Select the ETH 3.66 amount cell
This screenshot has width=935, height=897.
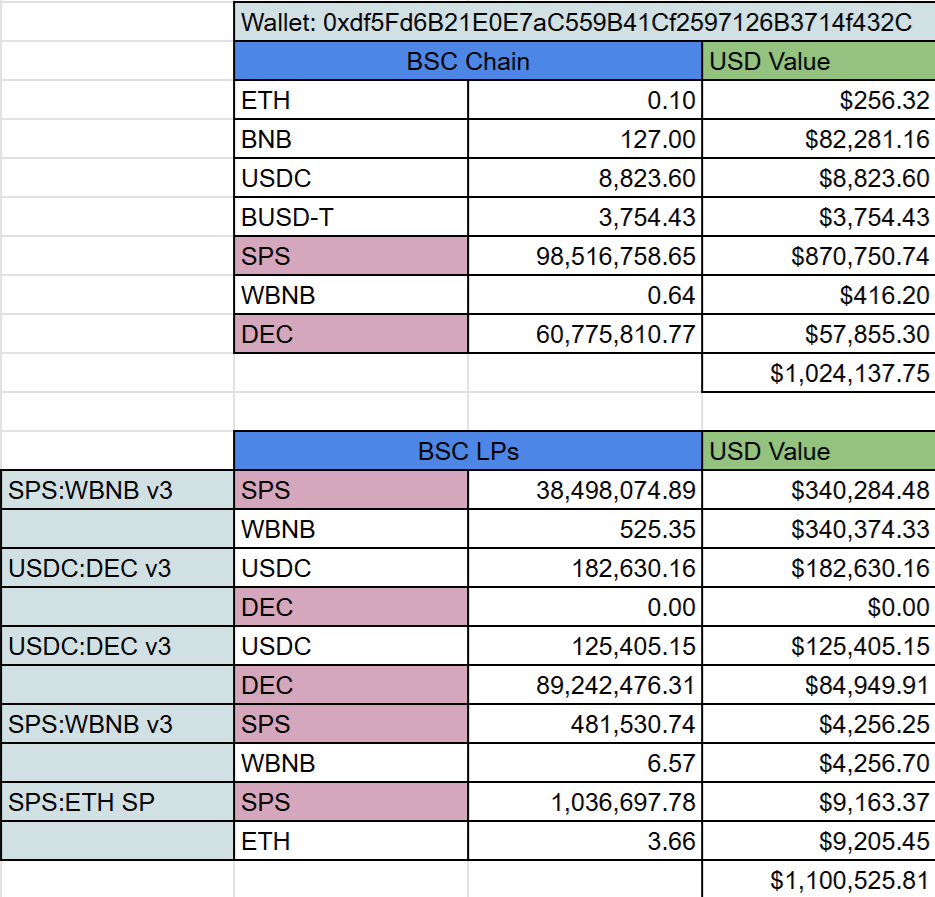pos(585,841)
